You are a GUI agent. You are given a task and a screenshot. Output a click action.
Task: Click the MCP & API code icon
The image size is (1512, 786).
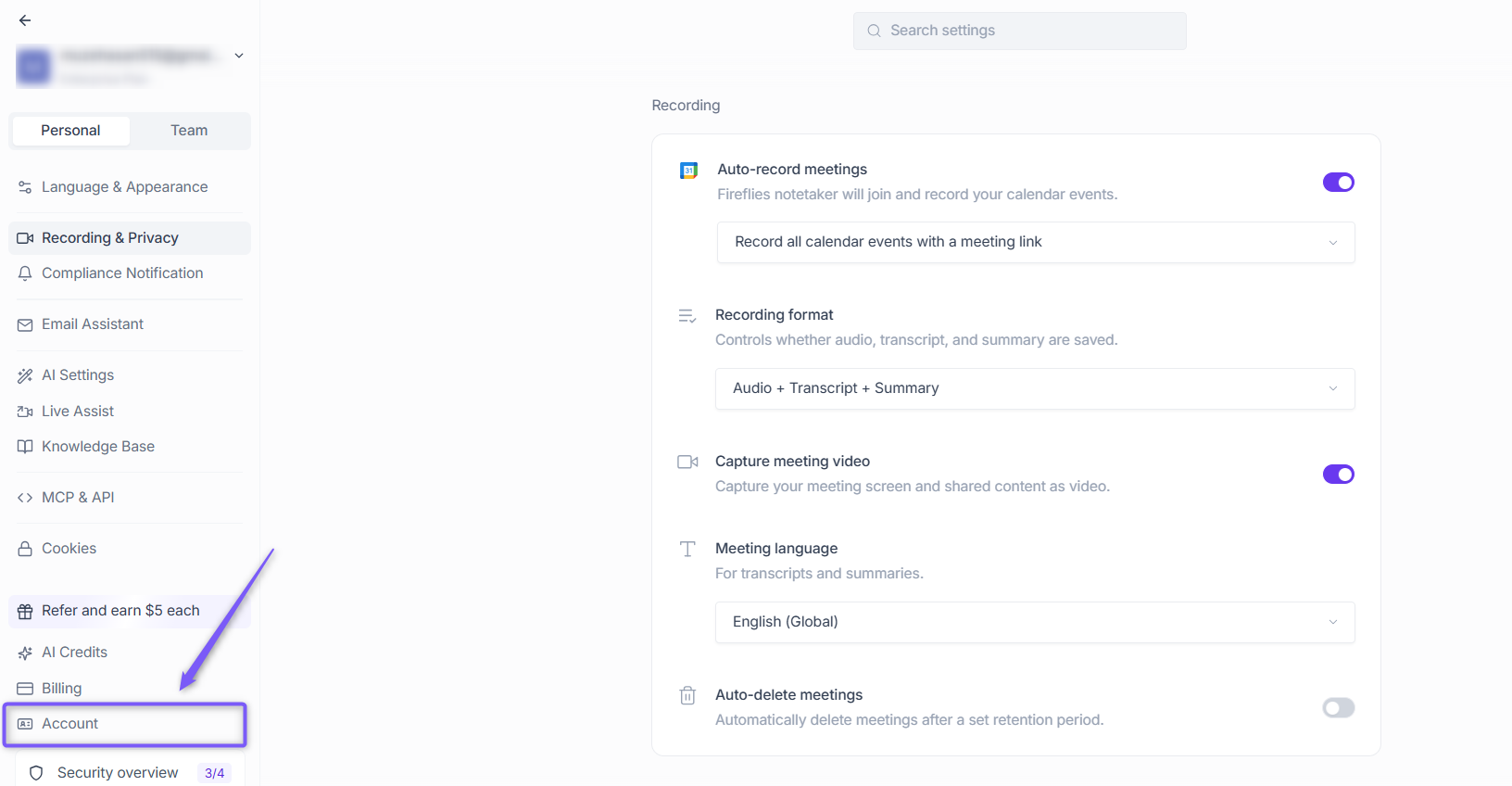coord(25,498)
